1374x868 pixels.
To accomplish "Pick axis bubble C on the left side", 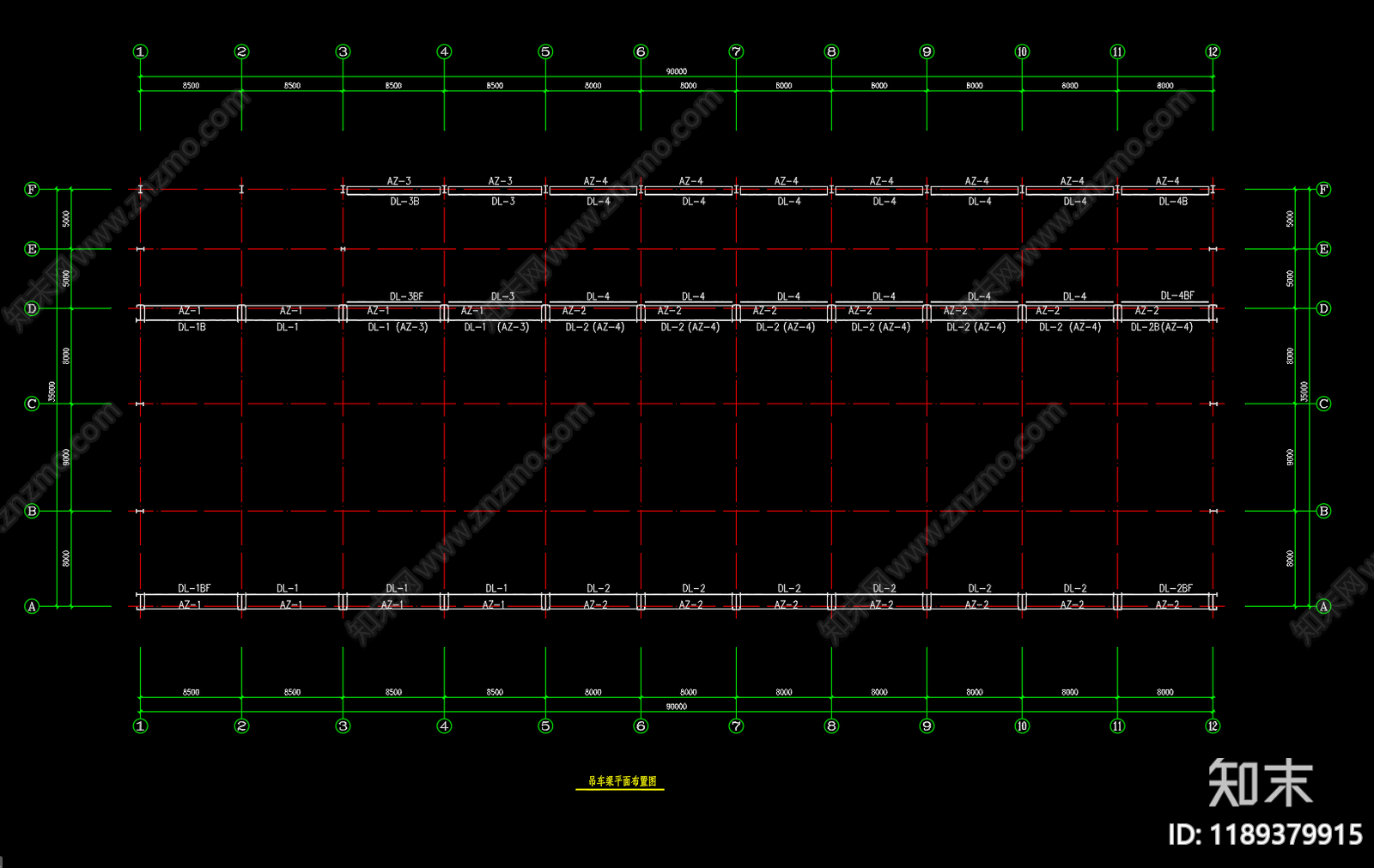I will pos(32,404).
